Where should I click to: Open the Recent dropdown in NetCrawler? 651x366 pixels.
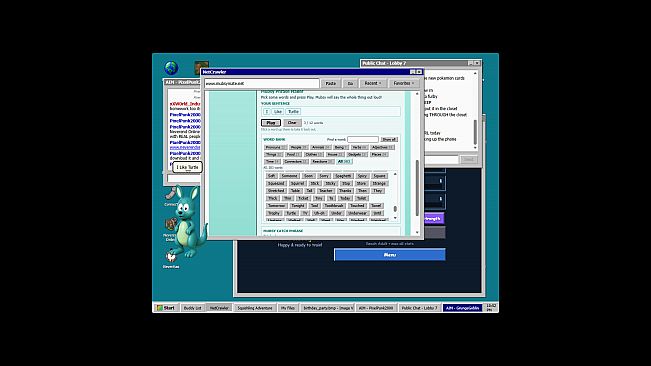[372, 83]
